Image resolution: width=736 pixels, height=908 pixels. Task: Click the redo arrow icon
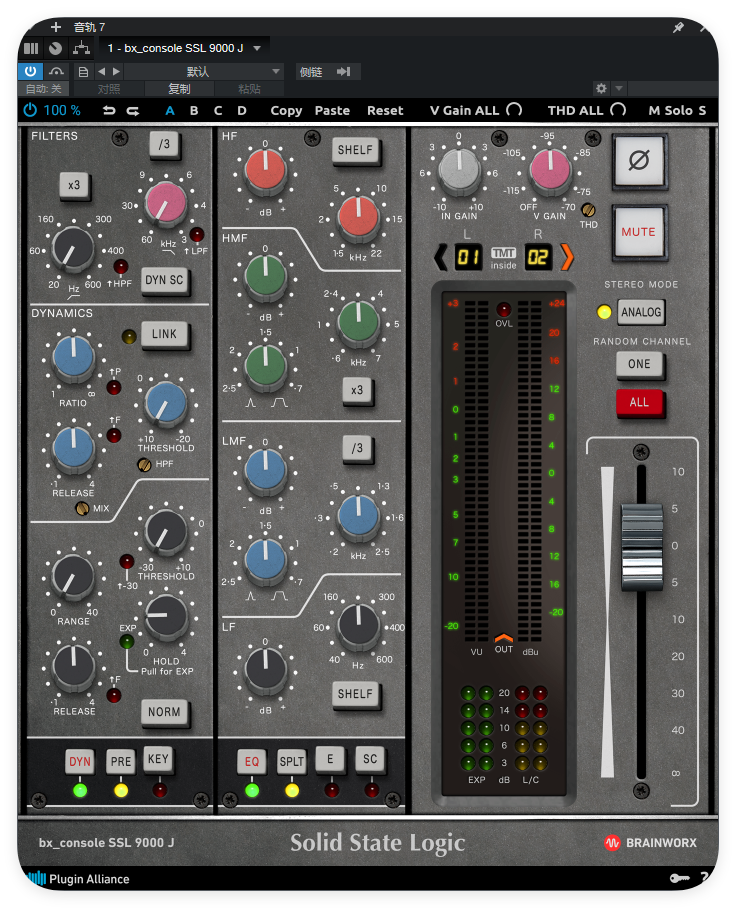coord(133,110)
